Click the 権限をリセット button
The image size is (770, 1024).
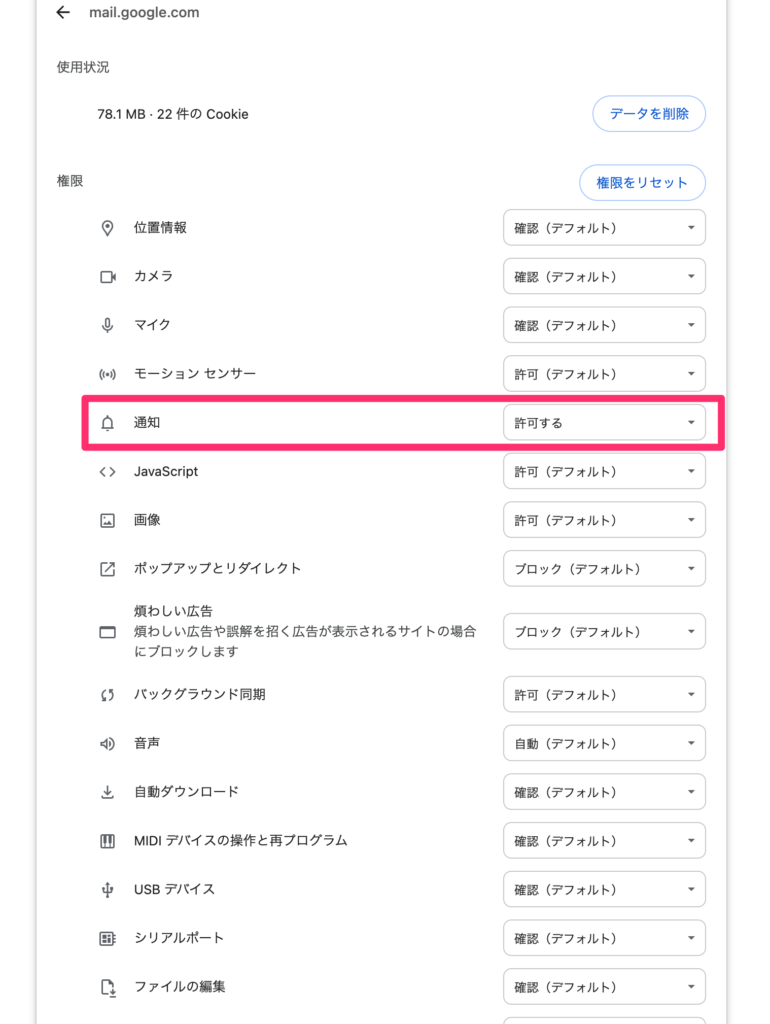tap(642, 183)
